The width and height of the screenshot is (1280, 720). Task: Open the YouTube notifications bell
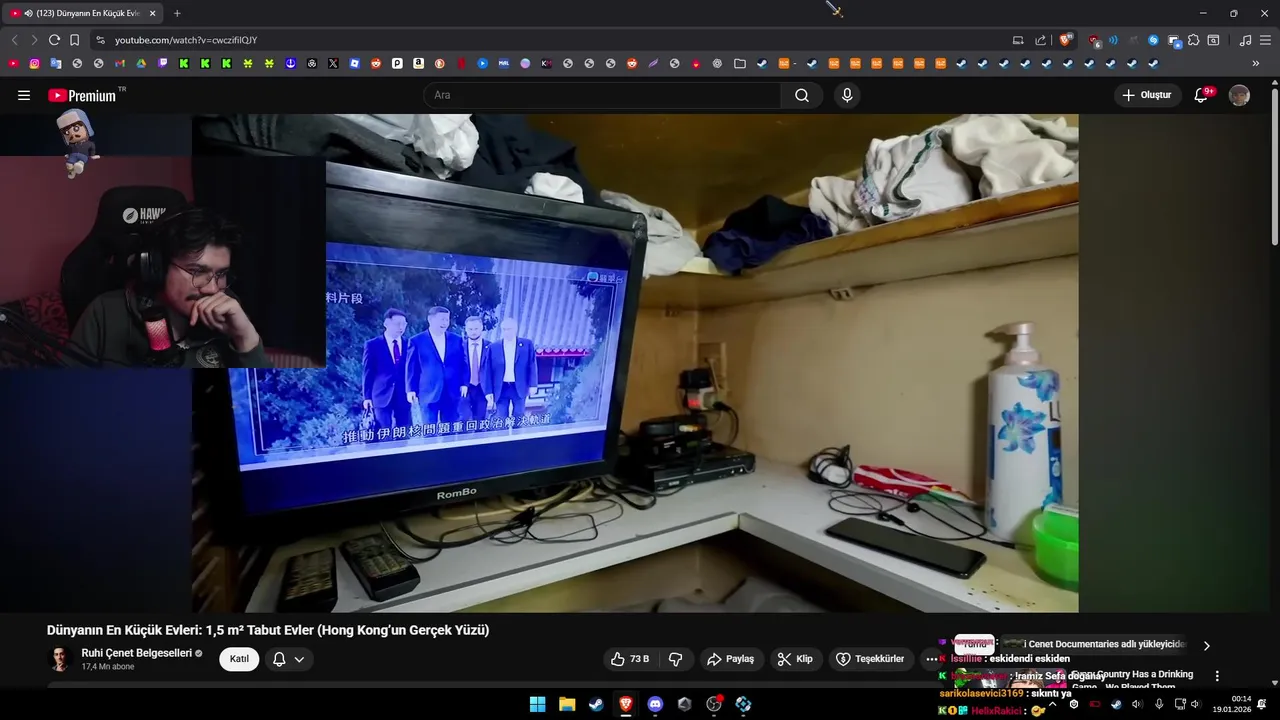click(1203, 95)
